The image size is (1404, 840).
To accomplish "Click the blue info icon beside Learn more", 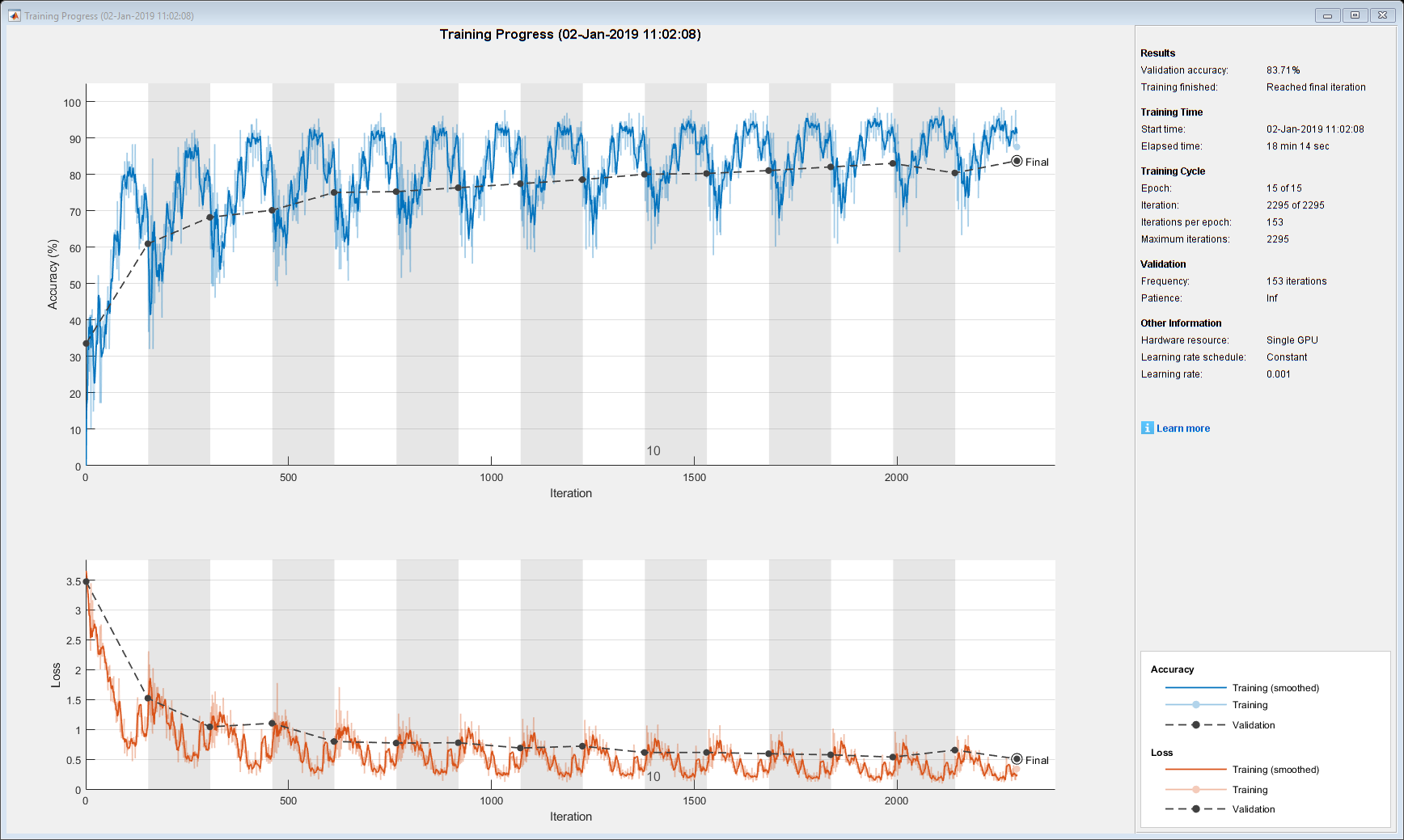I will tap(1147, 428).
